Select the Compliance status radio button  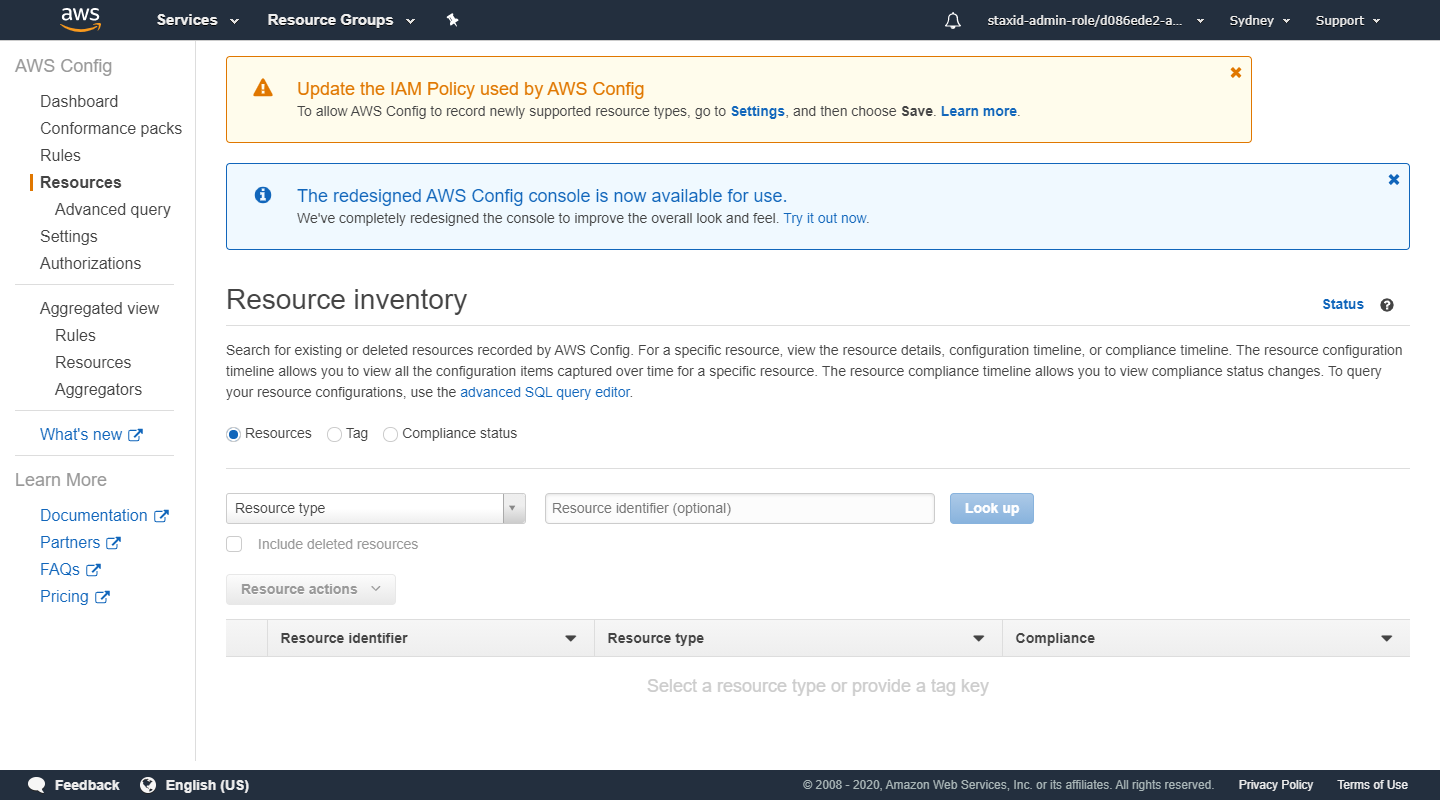(x=390, y=434)
